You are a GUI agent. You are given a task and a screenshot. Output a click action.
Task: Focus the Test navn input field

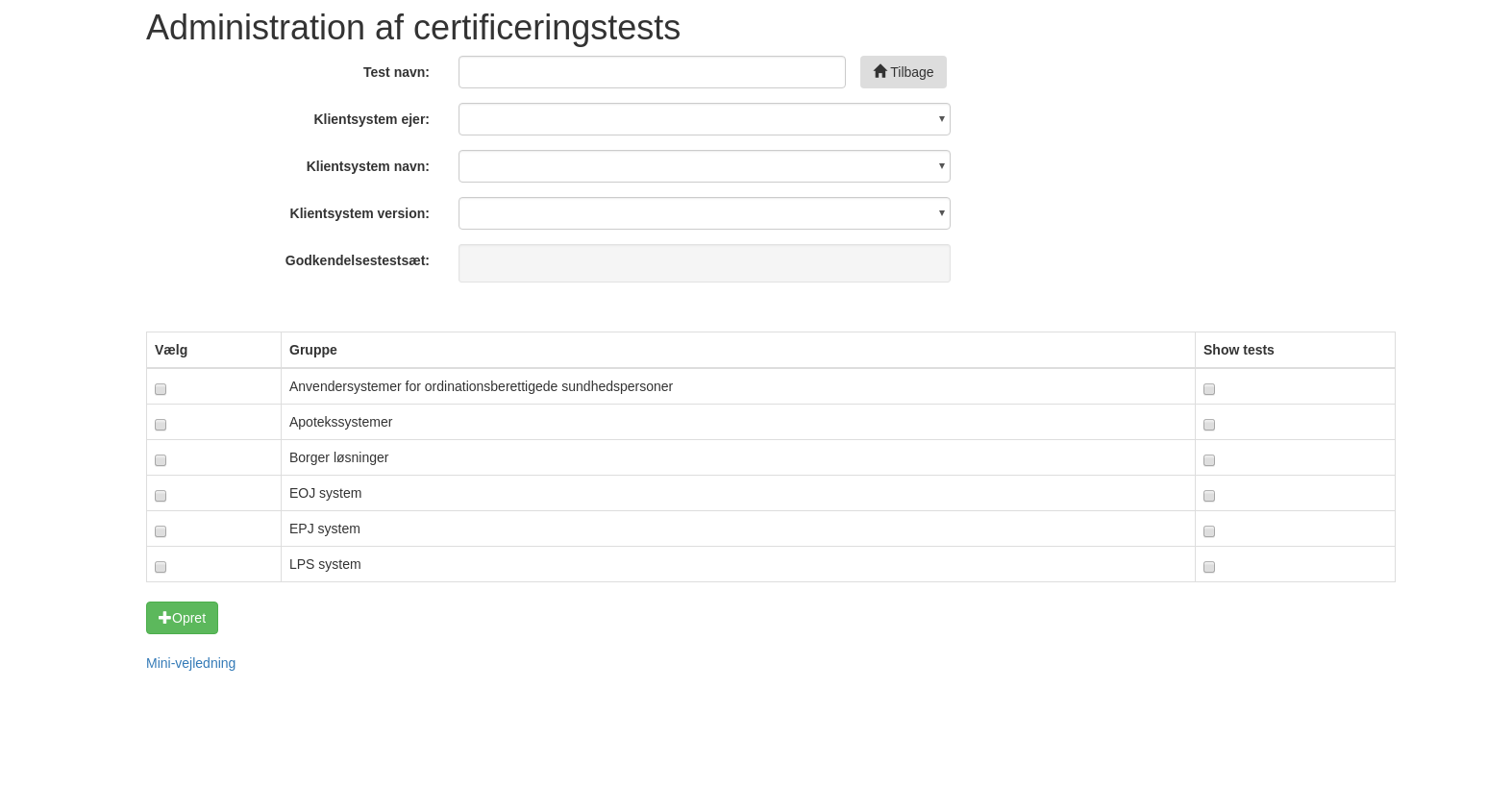coord(652,72)
